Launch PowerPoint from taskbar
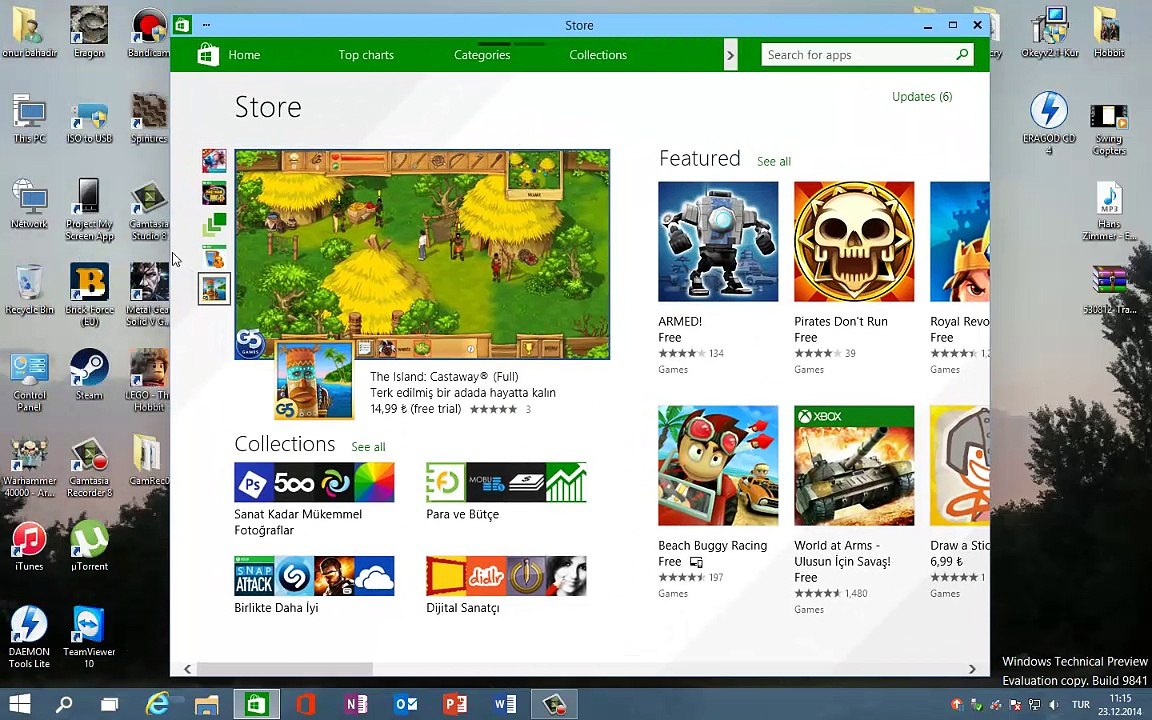The image size is (1152, 720). click(455, 705)
